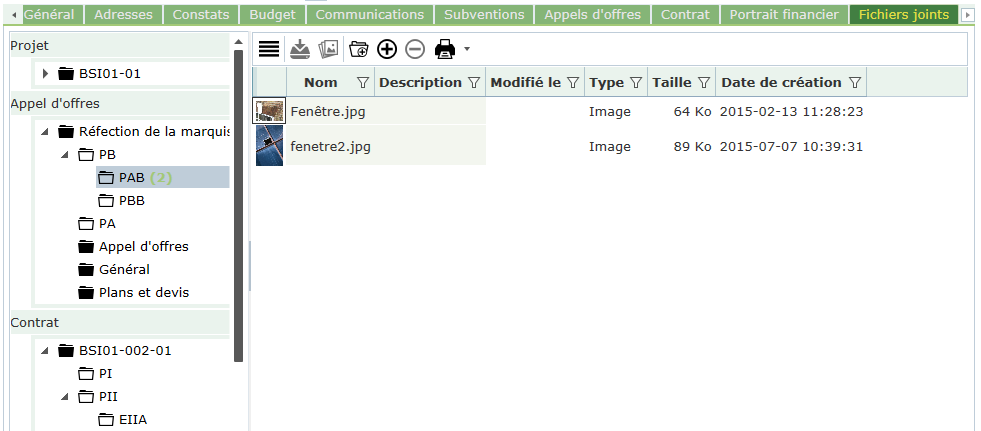The height and width of the screenshot is (431, 981).
Task: Remove a file with the minus icon
Action: [415, 49]
